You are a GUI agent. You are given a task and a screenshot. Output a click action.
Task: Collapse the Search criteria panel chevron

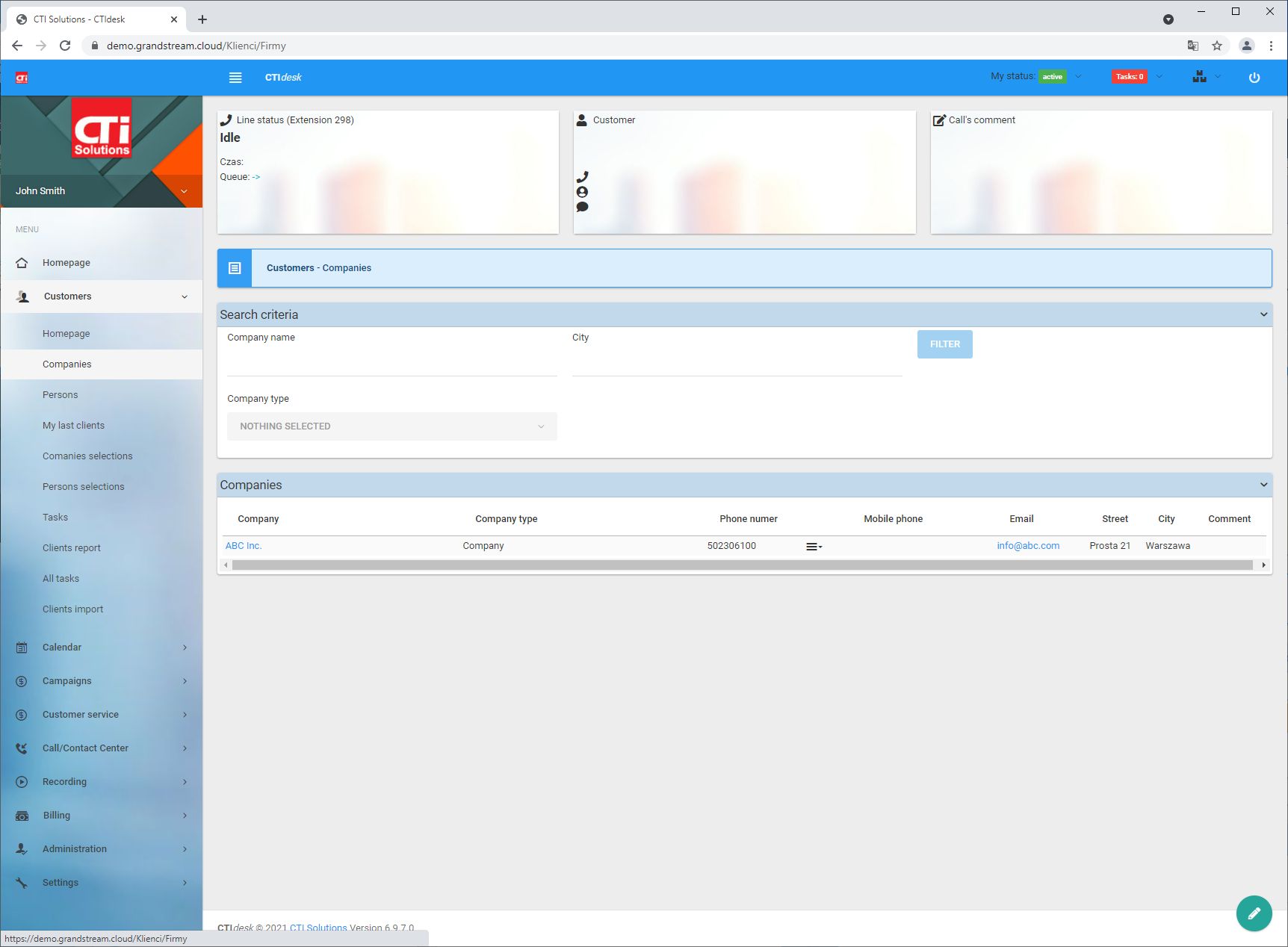(1263, 314)
